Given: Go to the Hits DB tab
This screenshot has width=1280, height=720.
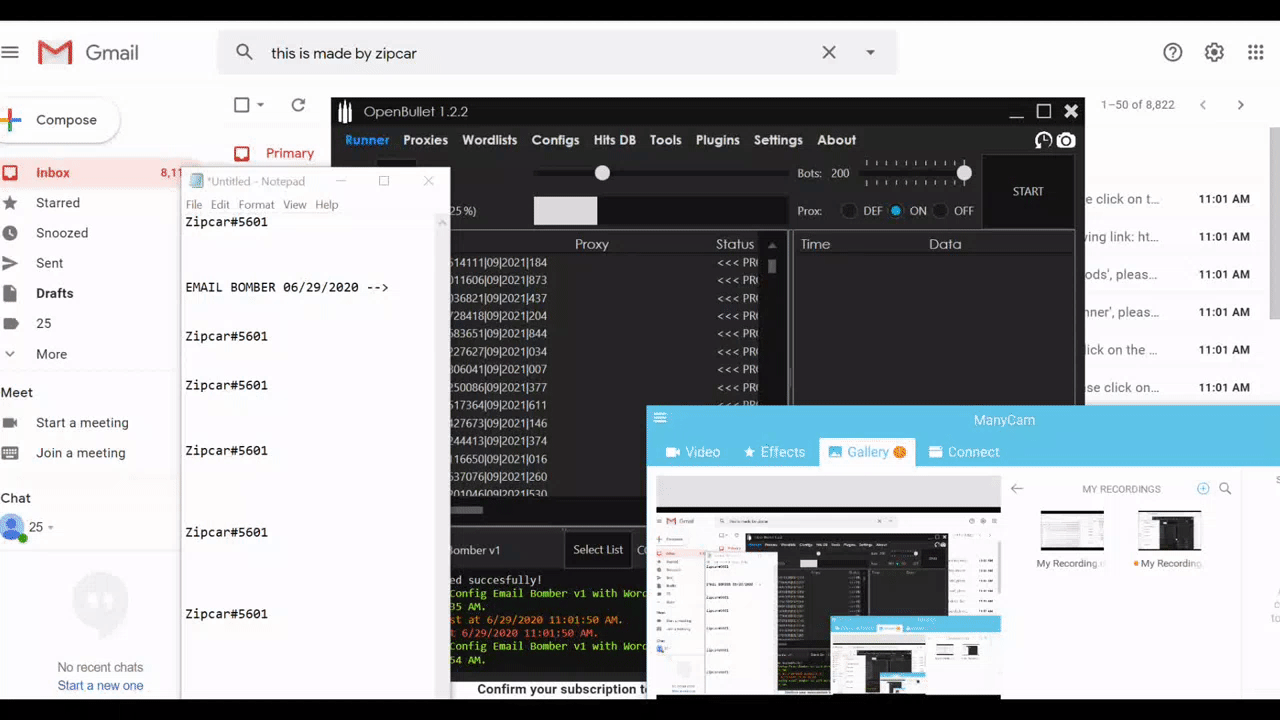Looking at the screenshot, I should tap(615, 140).
